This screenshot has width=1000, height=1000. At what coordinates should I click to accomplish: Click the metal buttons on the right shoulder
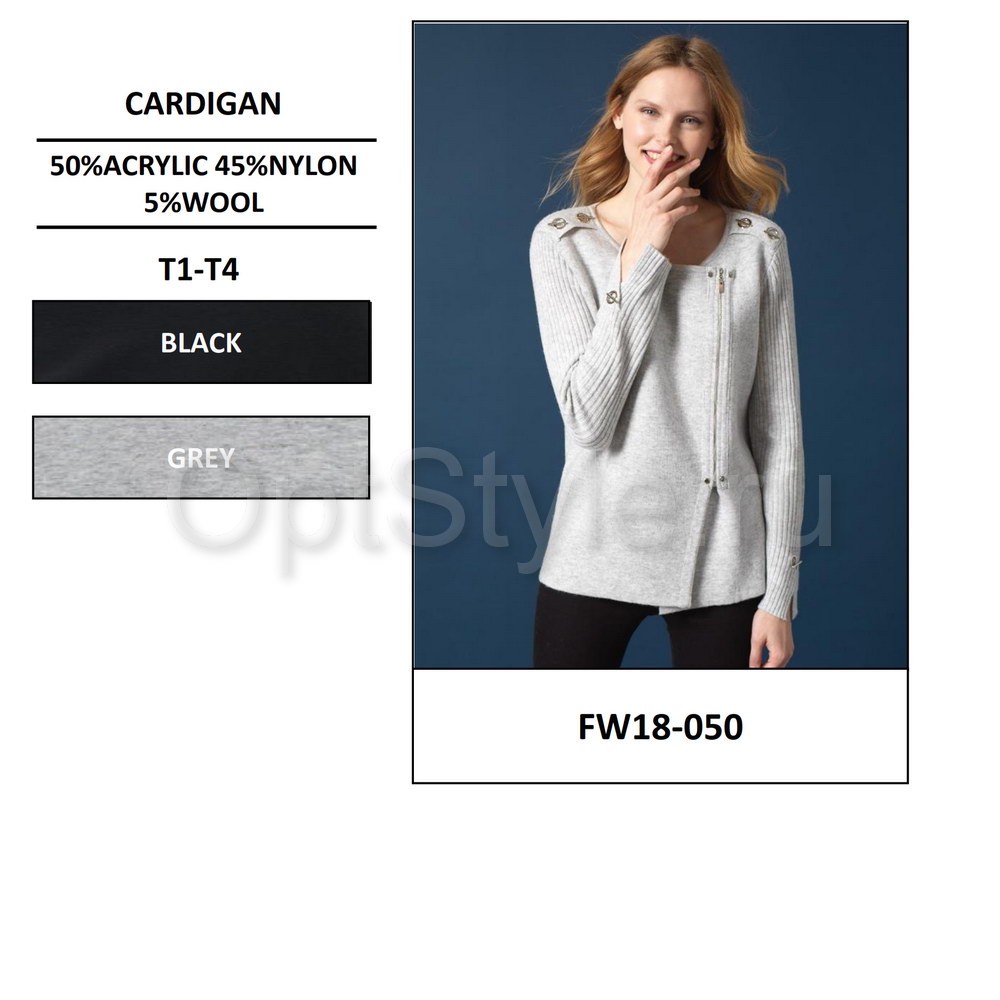pyautogui.click(x=758, y=228)
